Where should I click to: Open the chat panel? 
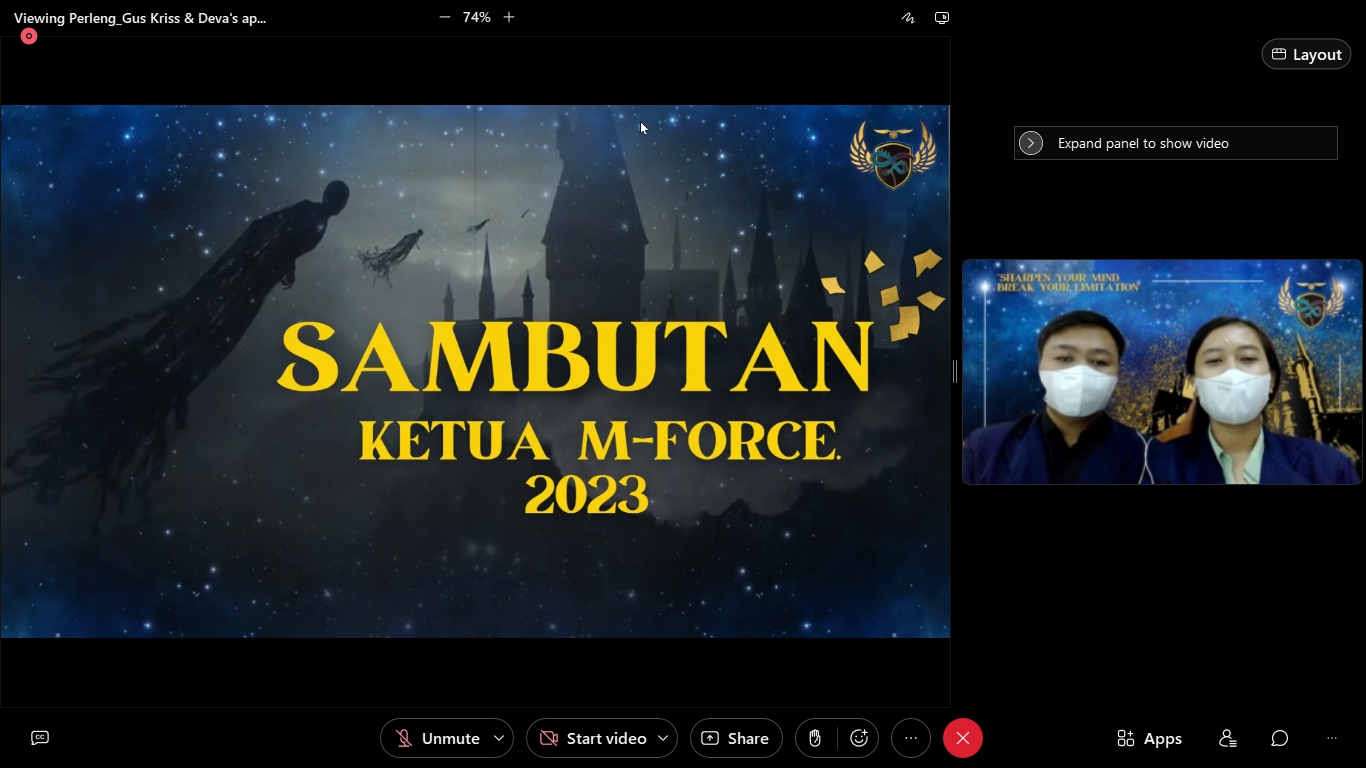coord(1279,738)
